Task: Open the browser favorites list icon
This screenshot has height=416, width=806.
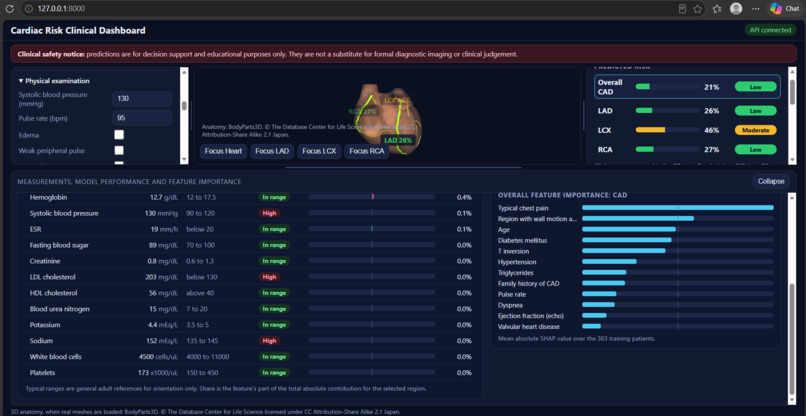Action: tap(717, 9)
